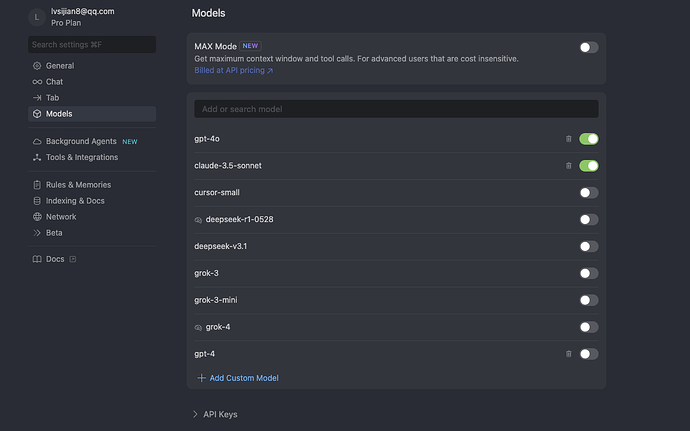The image size is (690, 431).
Task: Click the Beta double-chevron icon
Action: click(37, 233)
